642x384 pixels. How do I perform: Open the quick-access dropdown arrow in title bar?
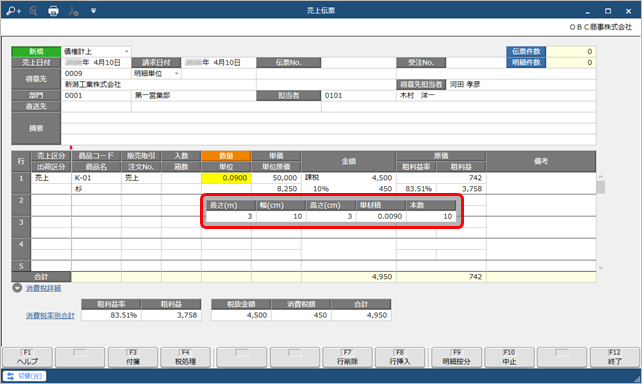click(x=93, y=11)
